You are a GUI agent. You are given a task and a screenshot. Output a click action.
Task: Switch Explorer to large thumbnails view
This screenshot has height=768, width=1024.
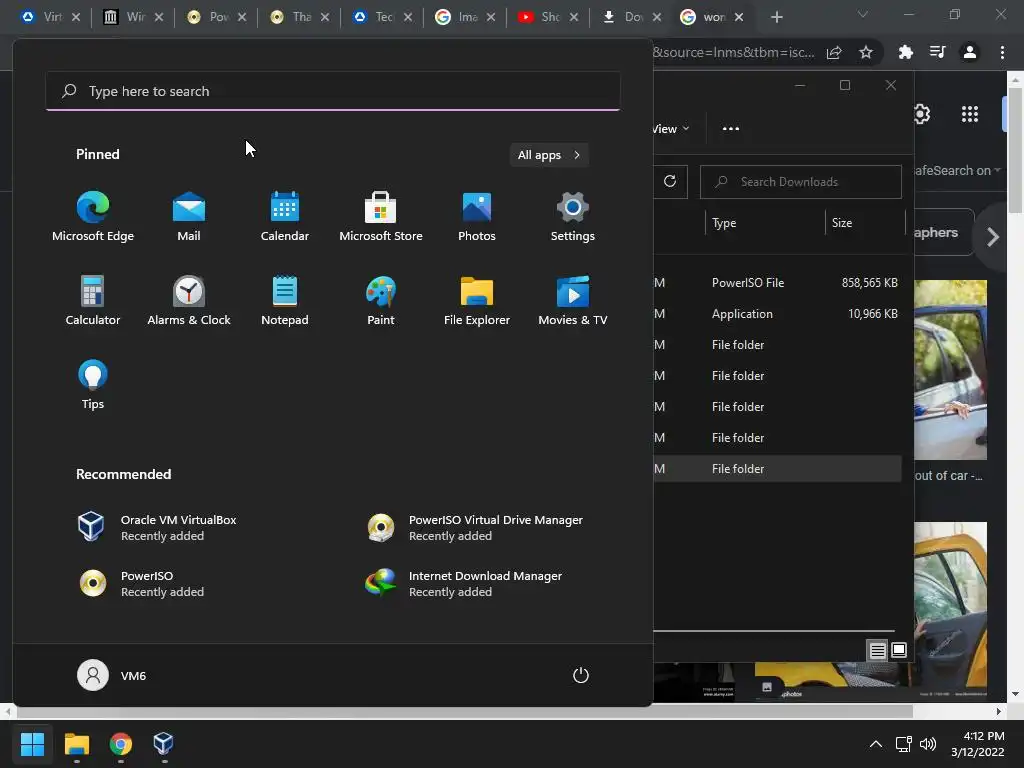[x=899, y=650]
